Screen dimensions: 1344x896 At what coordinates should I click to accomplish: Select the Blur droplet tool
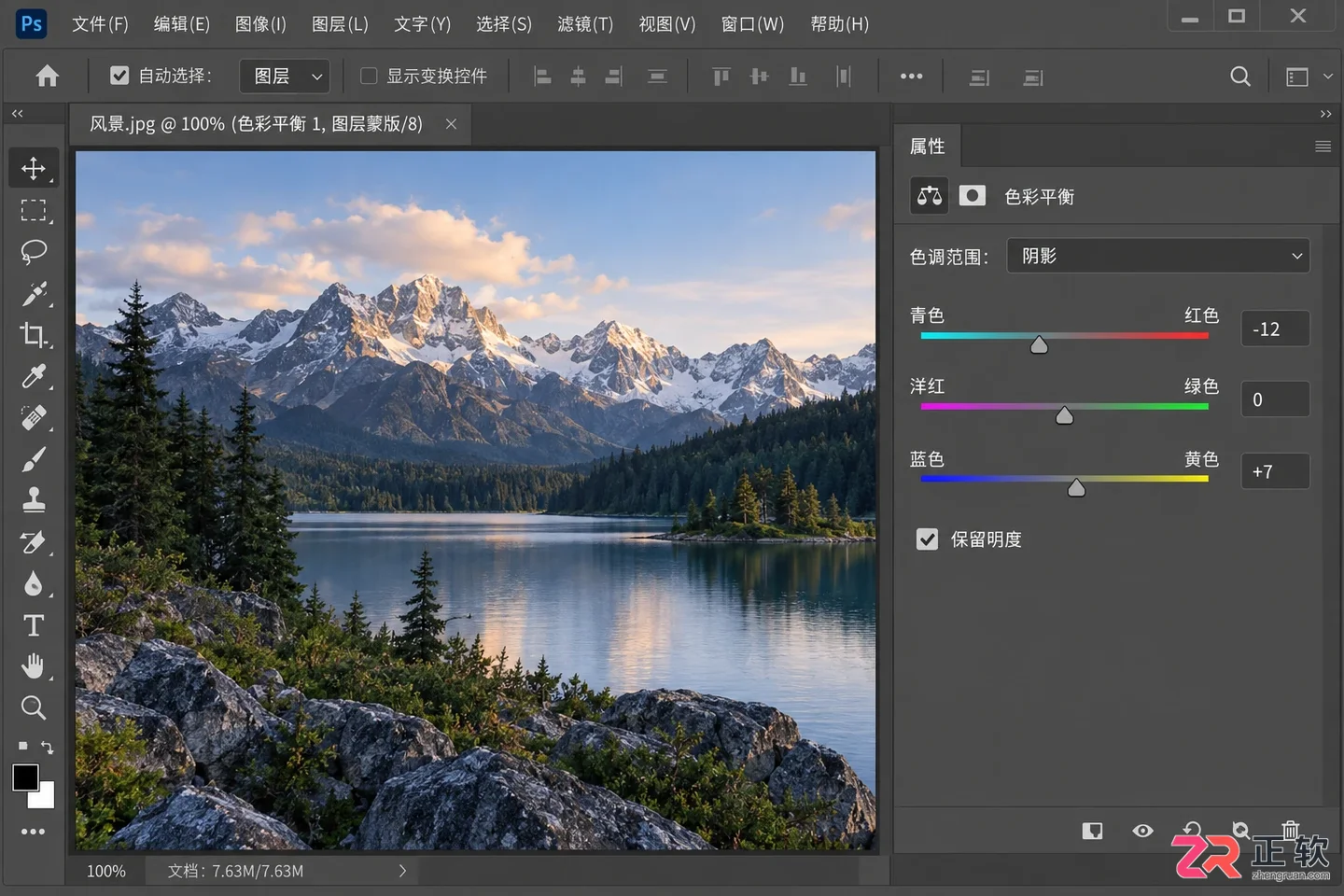tap(34, 583)
